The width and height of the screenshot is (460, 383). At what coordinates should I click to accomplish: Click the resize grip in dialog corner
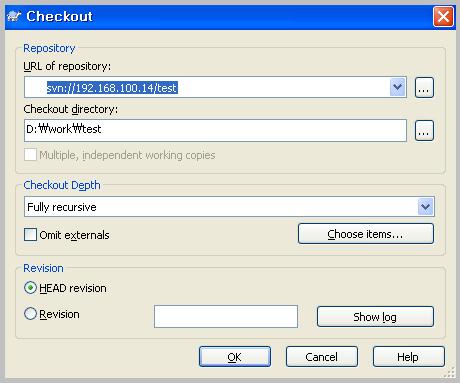450,373
